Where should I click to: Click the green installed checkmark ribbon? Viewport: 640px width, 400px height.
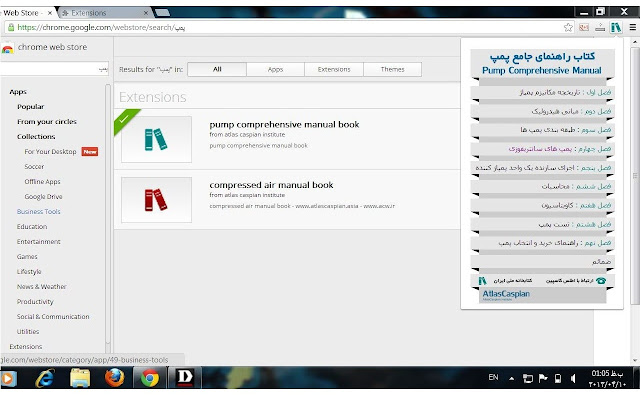(124, 119)
